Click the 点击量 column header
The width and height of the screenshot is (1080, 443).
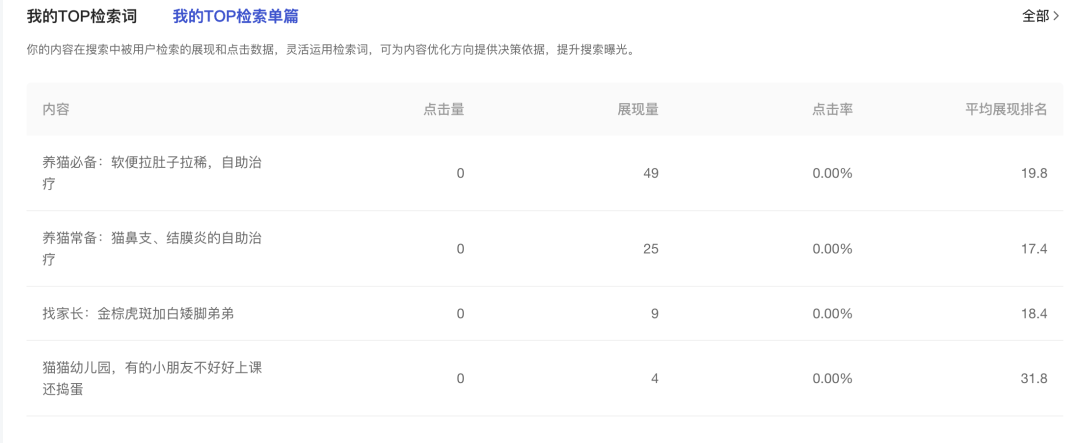click(444, 109)
